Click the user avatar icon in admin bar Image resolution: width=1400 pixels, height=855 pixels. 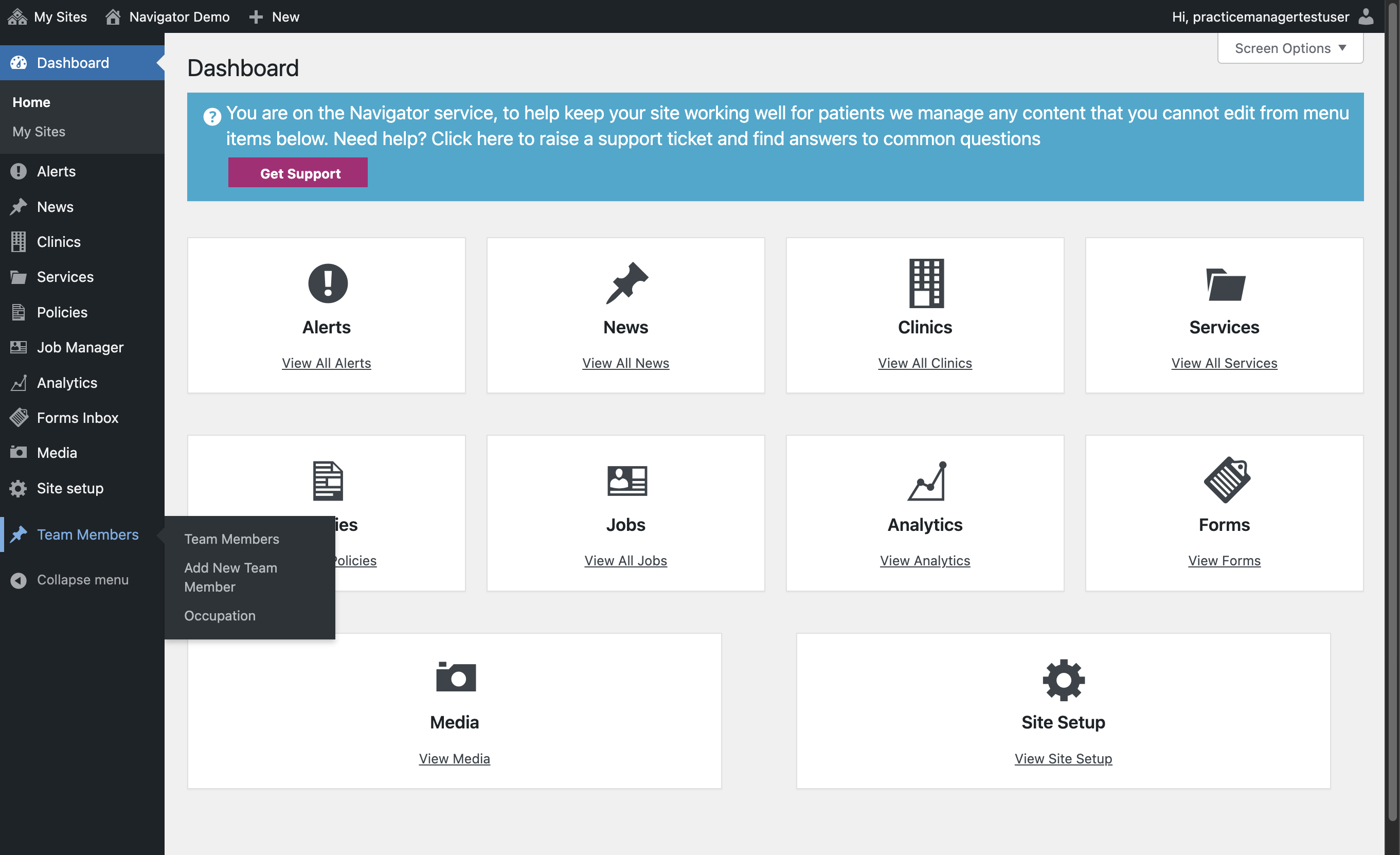pyautogui.click(x=1367, y=16)
